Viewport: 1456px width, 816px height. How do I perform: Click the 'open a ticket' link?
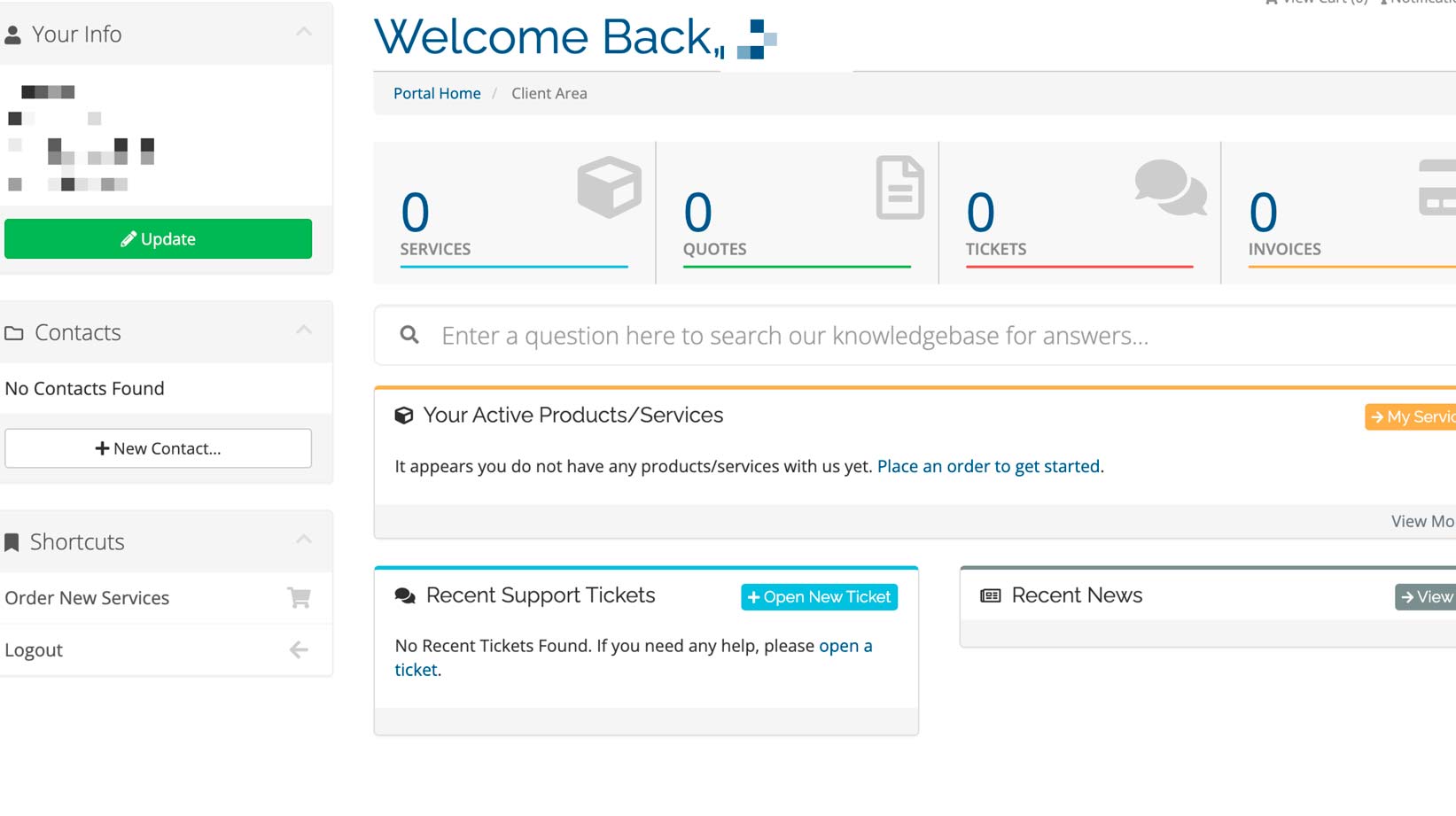pos(845,646)
